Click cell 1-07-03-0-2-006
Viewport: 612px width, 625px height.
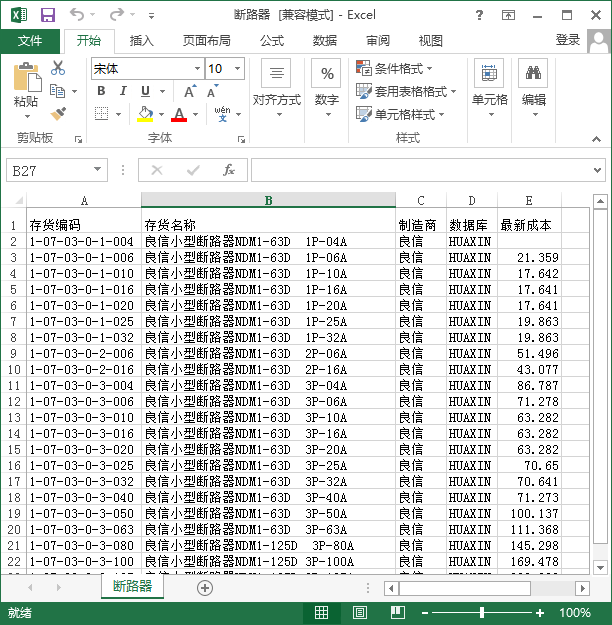click(84, 354)
